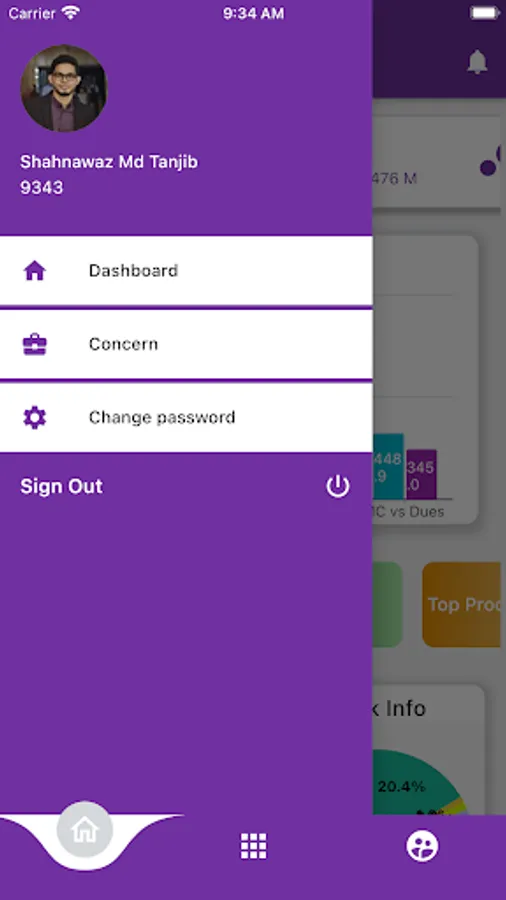The image size is (506, 900).
Task: Click the Sign Out text
Action: [x=61, y=486]
